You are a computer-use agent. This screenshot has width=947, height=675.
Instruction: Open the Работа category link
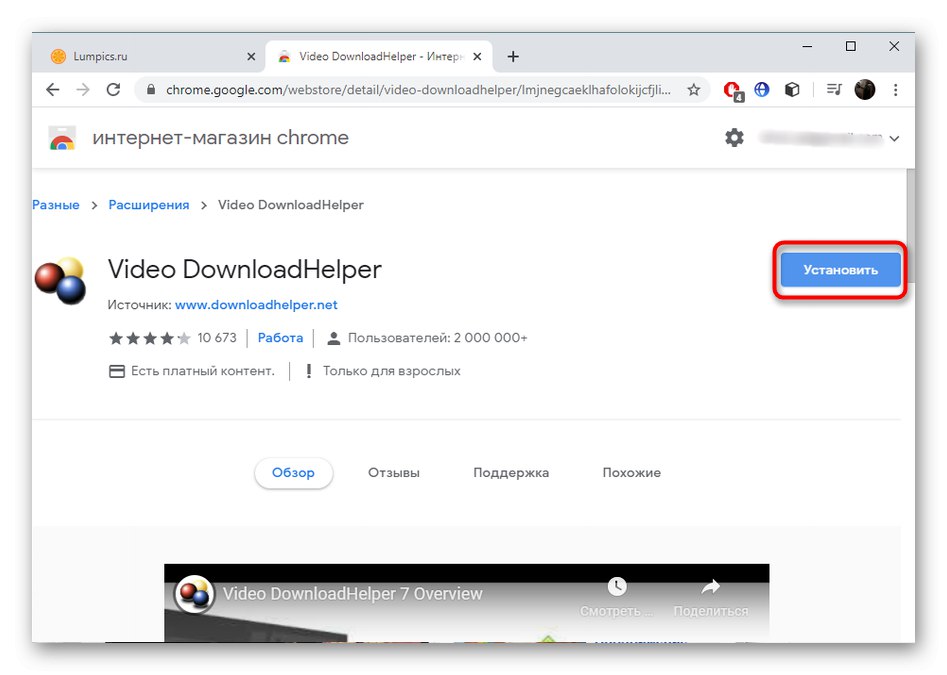coord(280,338)
